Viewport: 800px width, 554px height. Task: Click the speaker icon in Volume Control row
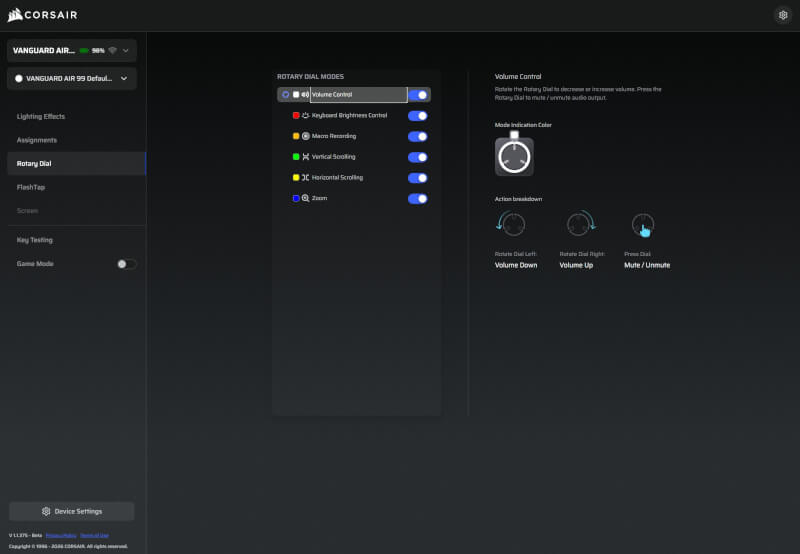pyautogui.click(x=305, y=95)
